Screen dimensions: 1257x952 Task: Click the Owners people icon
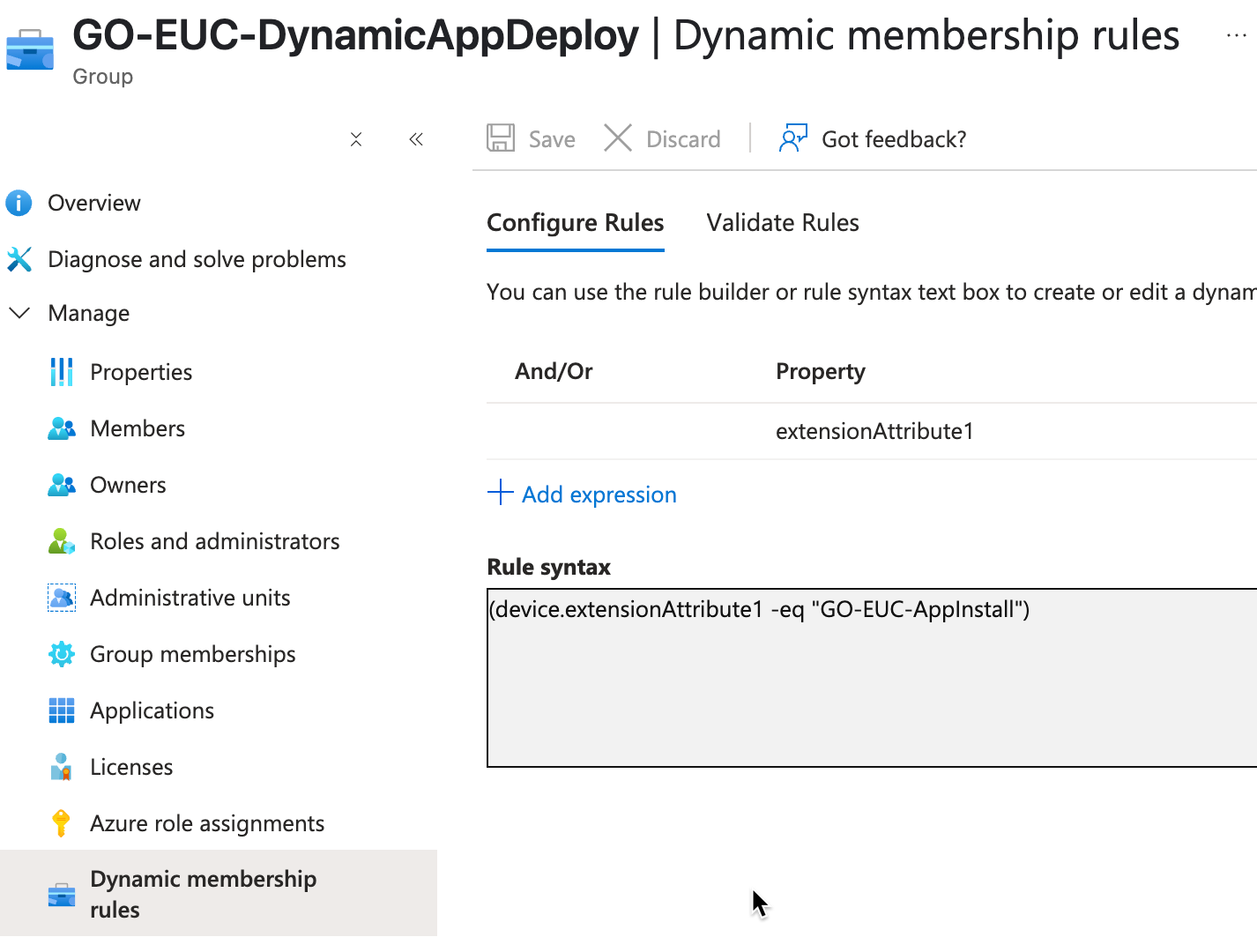(x=62, y=485)
